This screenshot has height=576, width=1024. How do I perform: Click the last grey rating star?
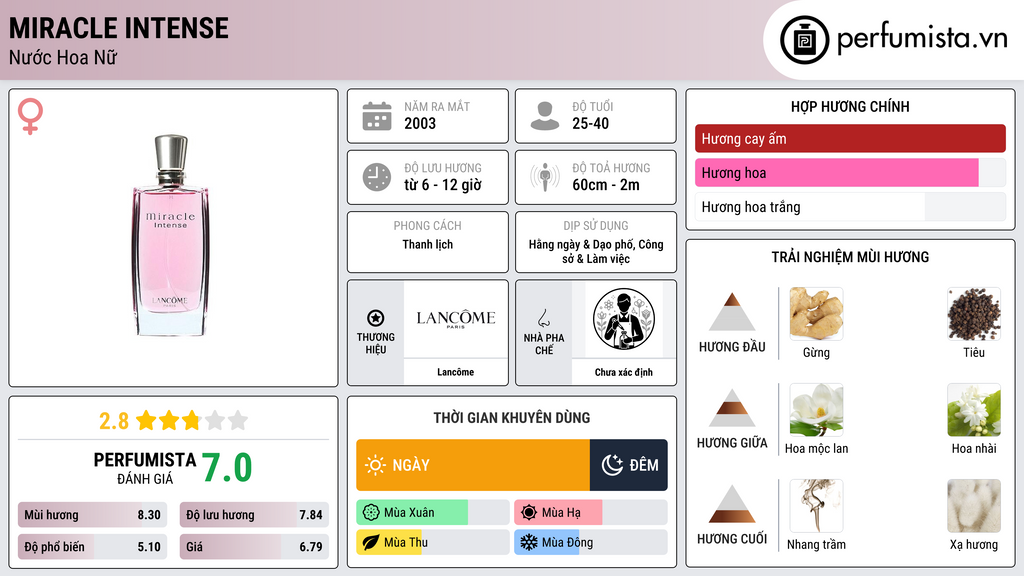[238, 420]
